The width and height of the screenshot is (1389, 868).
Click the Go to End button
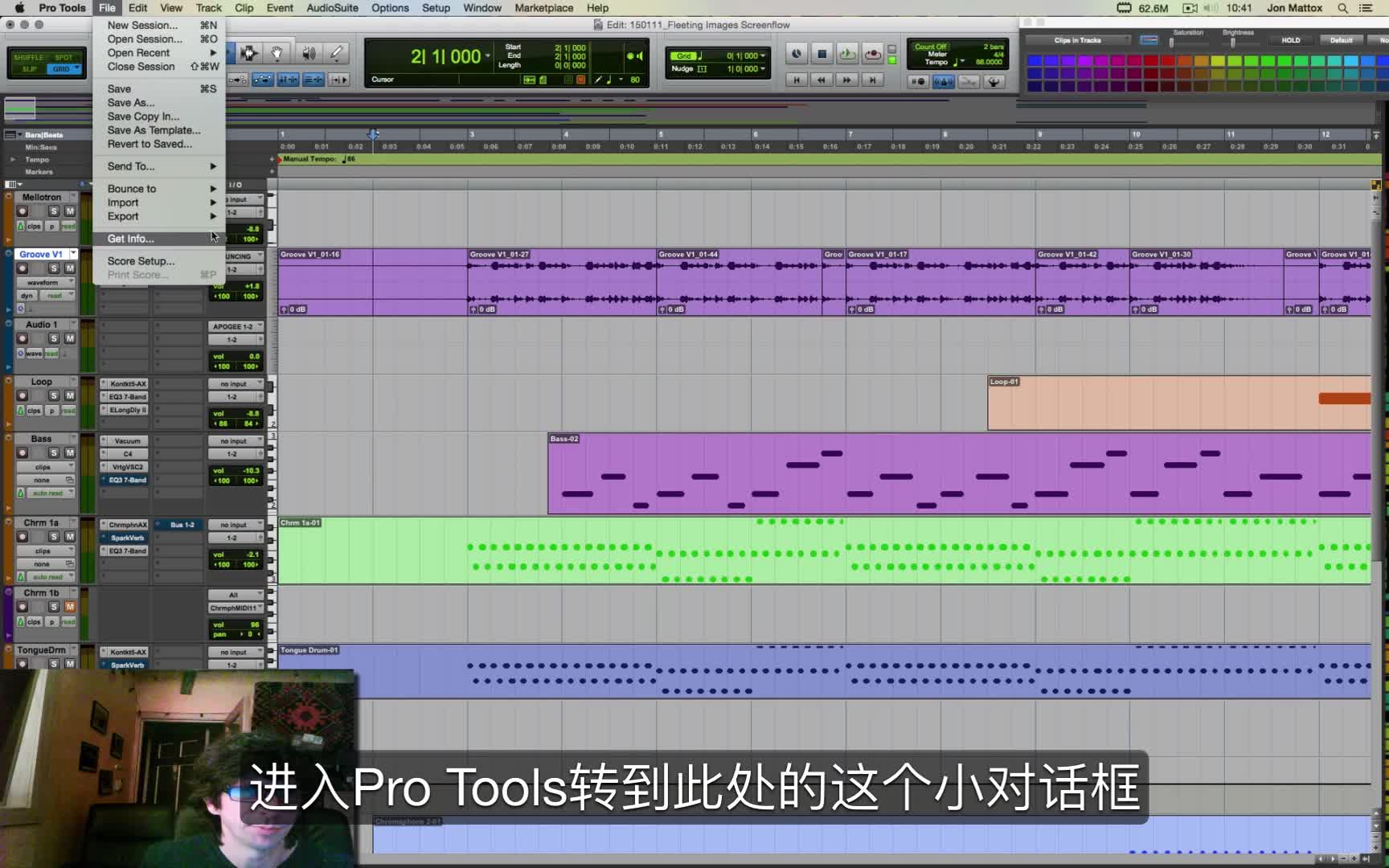point(873,80)
